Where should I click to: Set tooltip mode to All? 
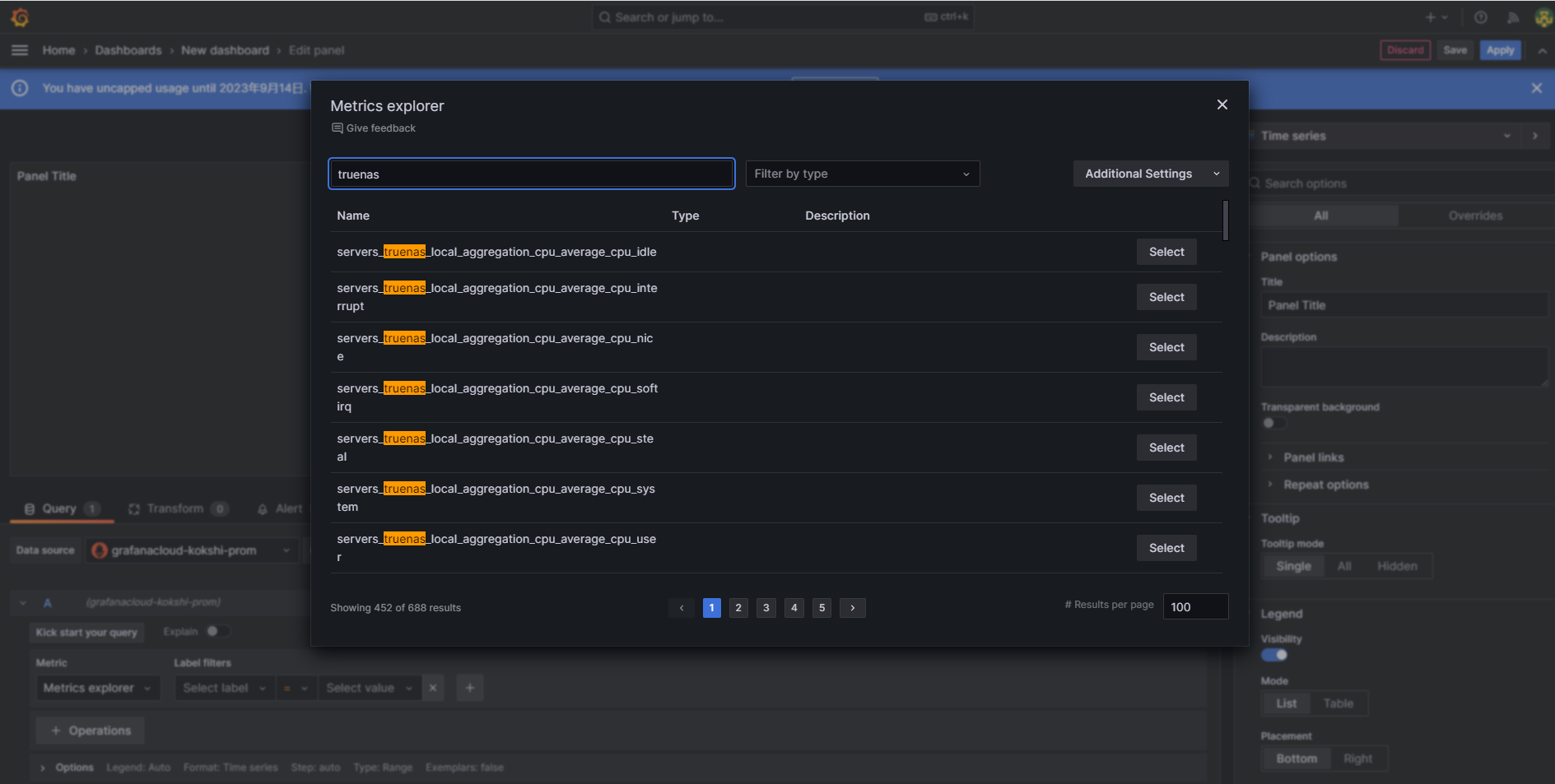click(x=1344, y=566)
